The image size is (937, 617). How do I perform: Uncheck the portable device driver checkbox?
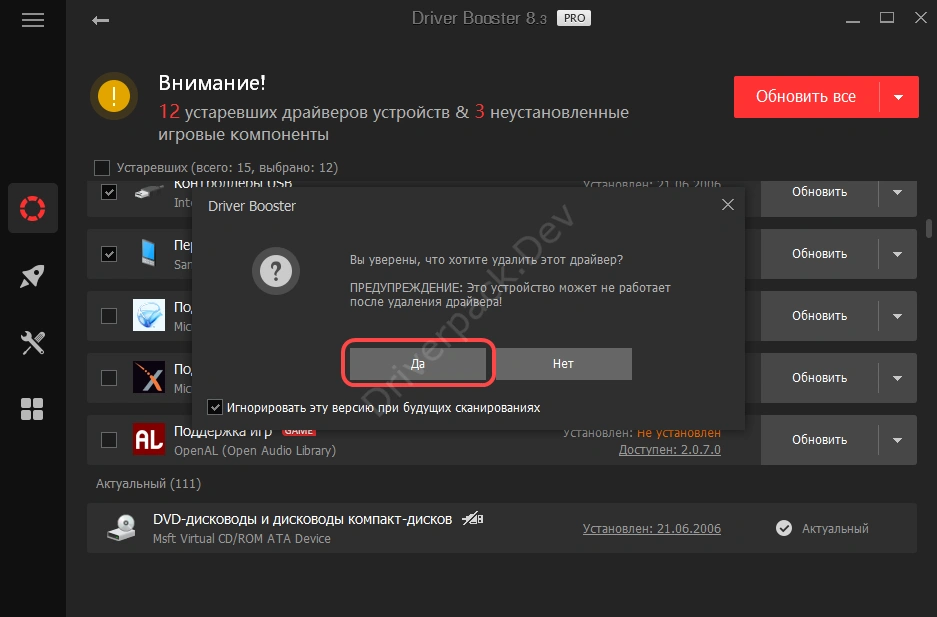point(109,254)
